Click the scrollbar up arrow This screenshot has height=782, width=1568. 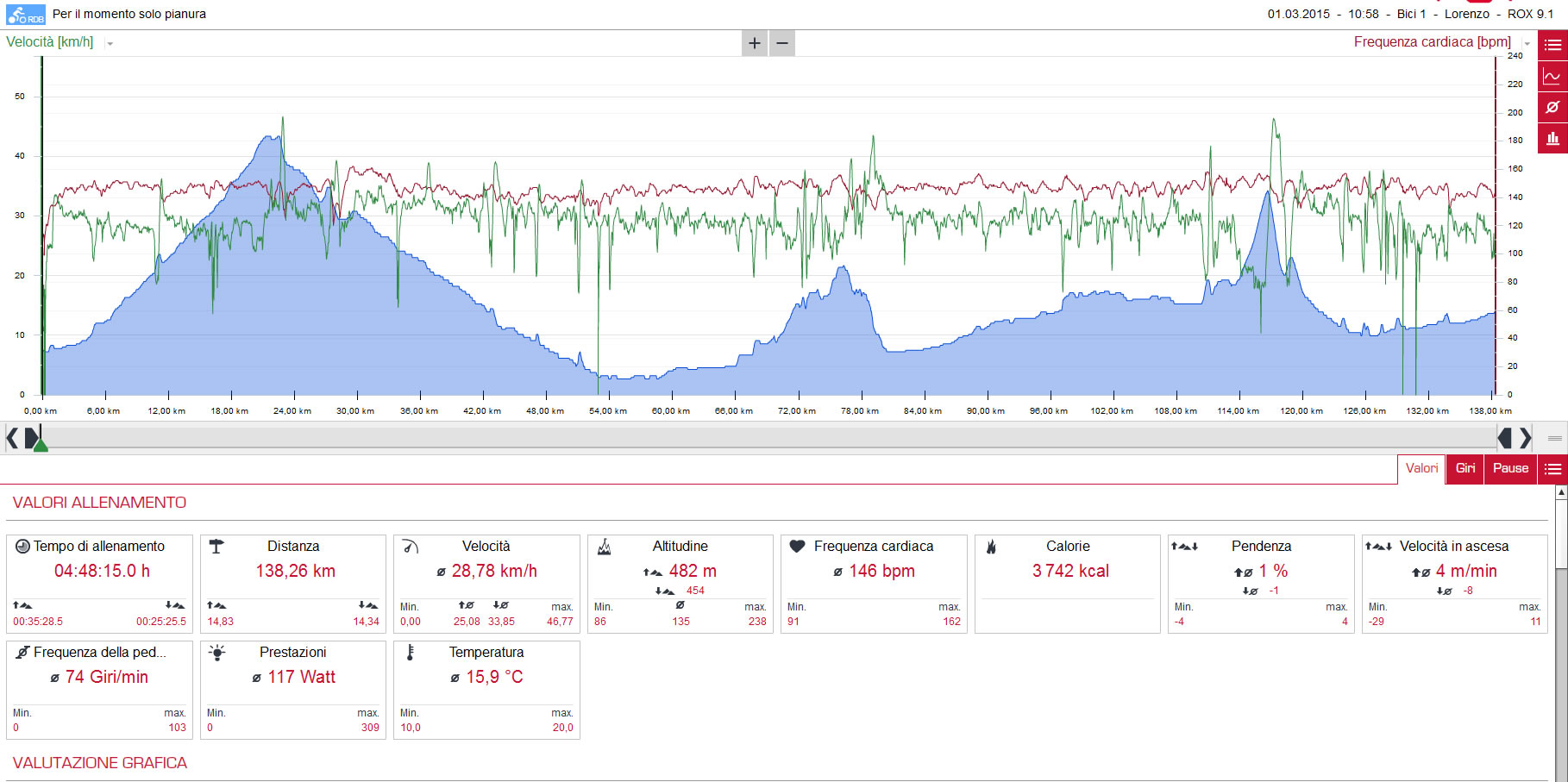point(1561,492)
